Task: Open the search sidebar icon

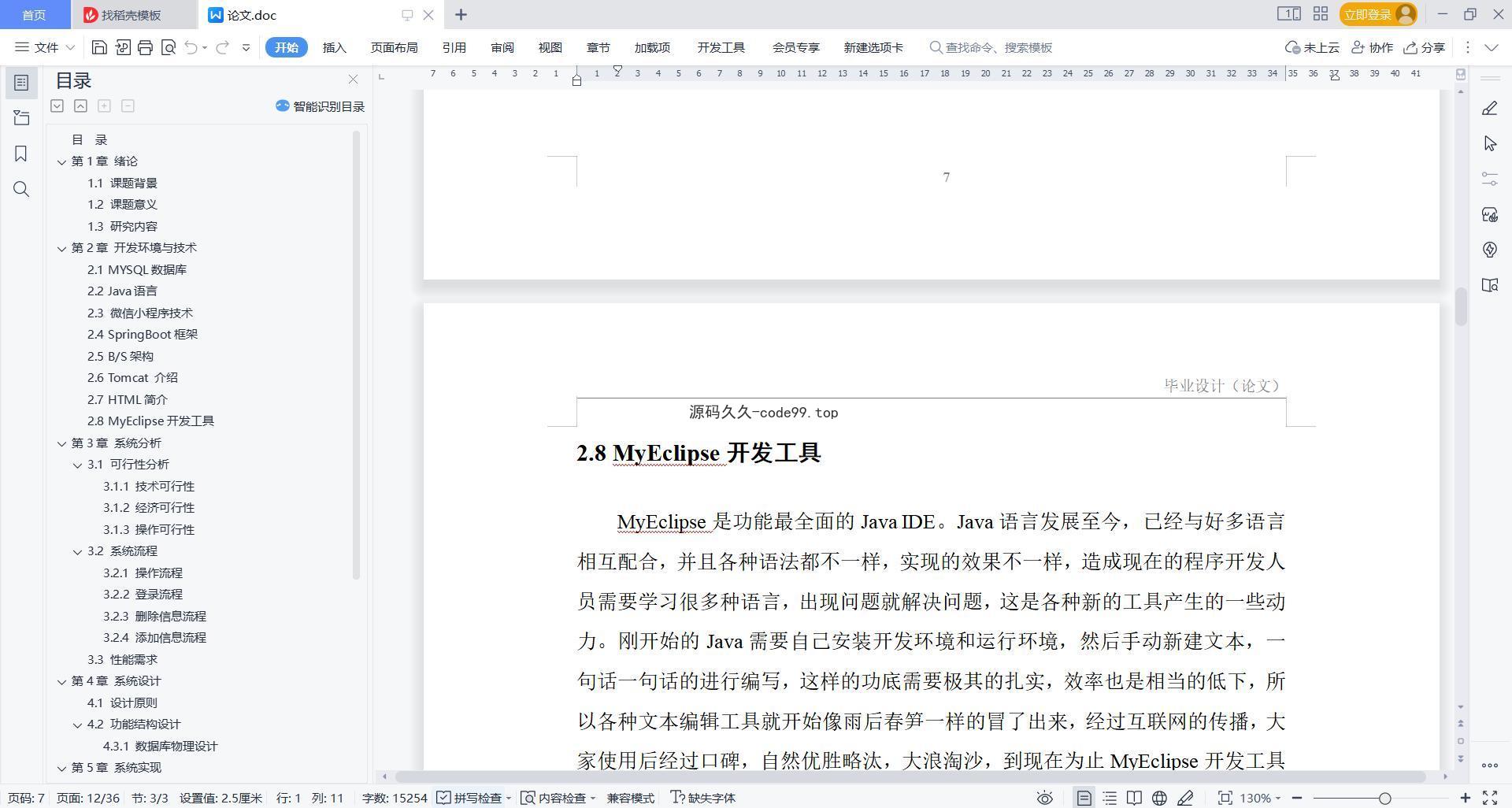Action: pyautogui.click(x=21, y=189)
